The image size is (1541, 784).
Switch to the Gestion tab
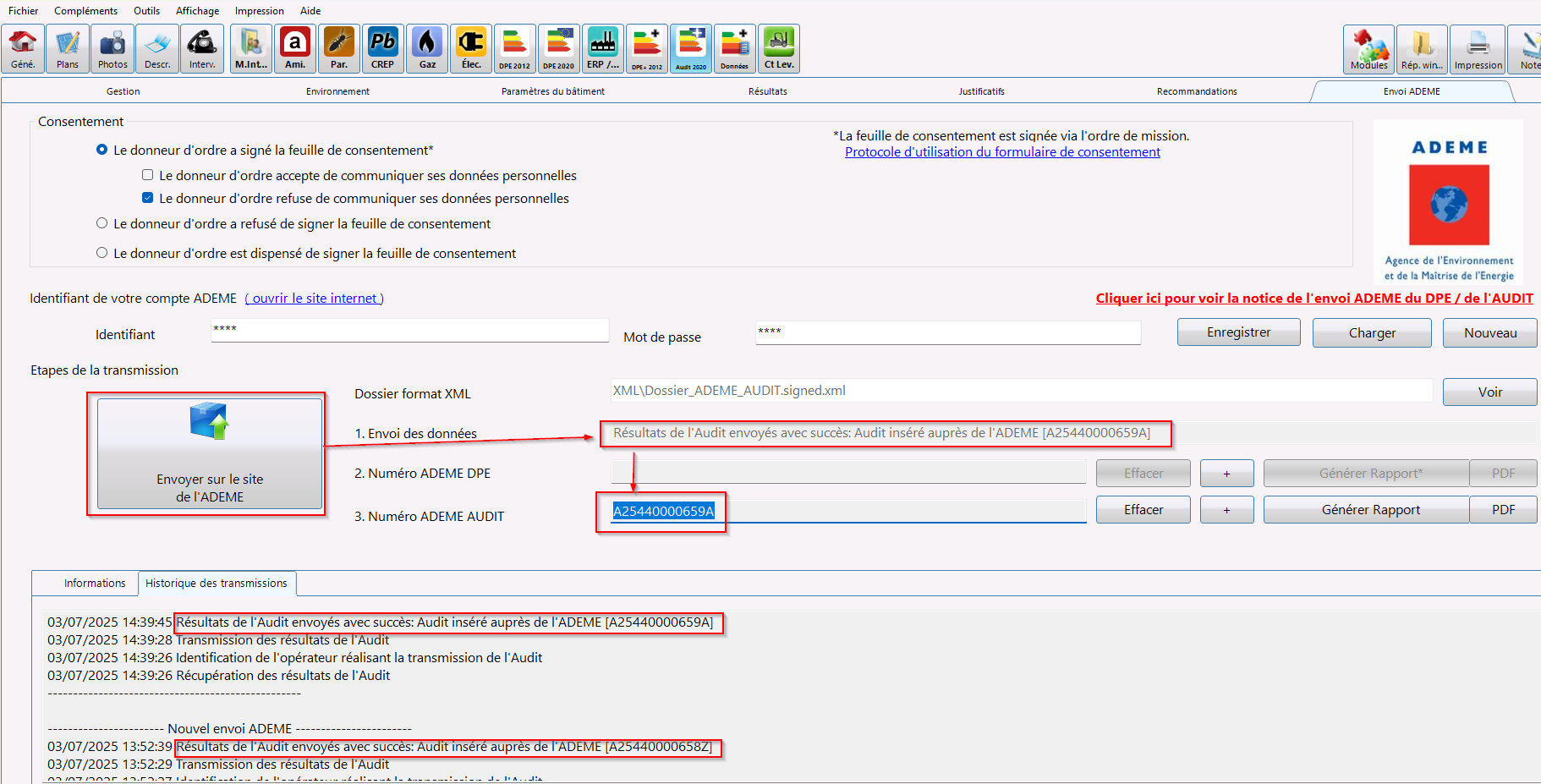pyautogui.click(x=123, y=91)
